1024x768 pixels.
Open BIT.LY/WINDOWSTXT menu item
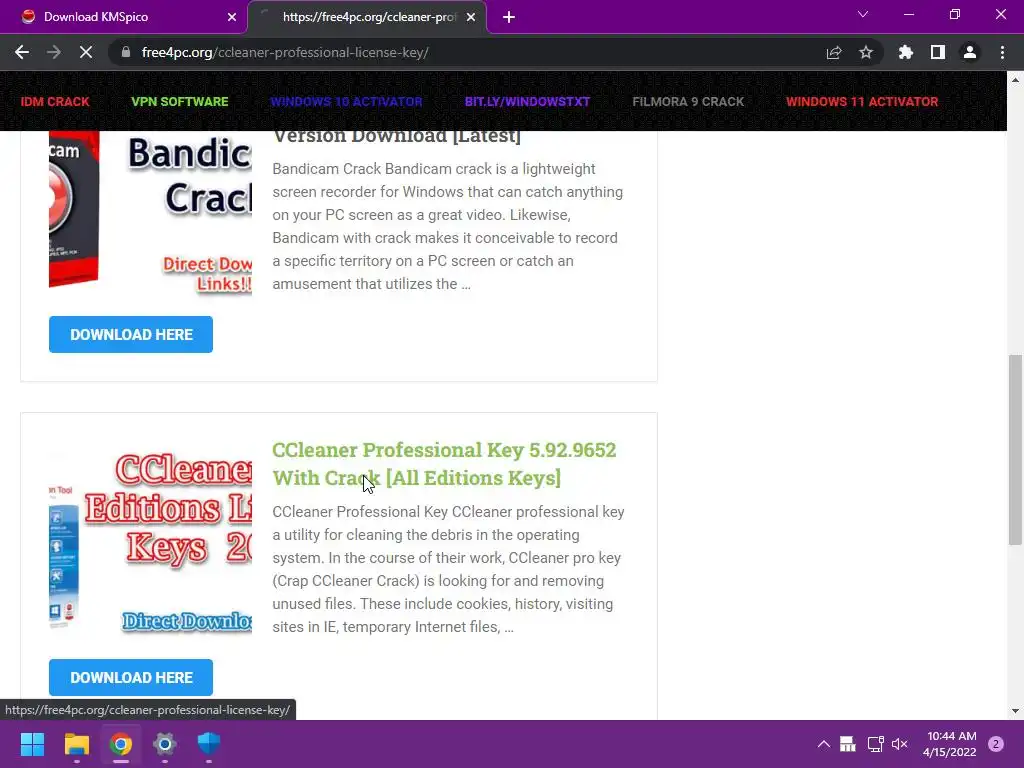coord(527,102)
